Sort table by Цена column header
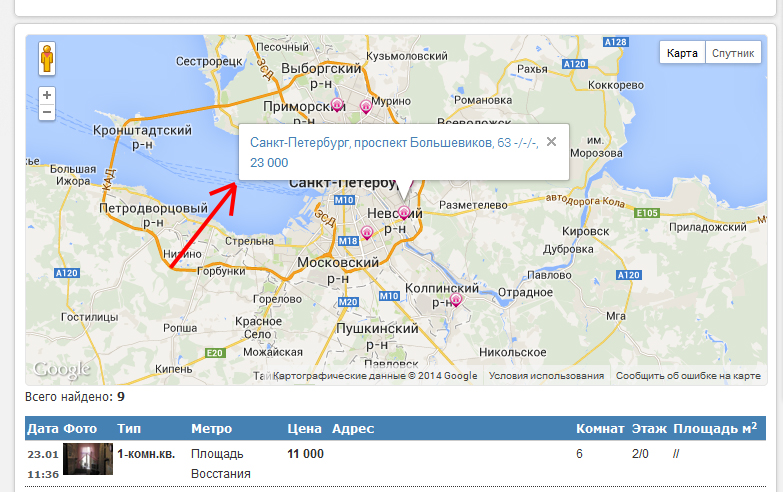The width and height of the screenshot is (783, 492). point(304,429)
